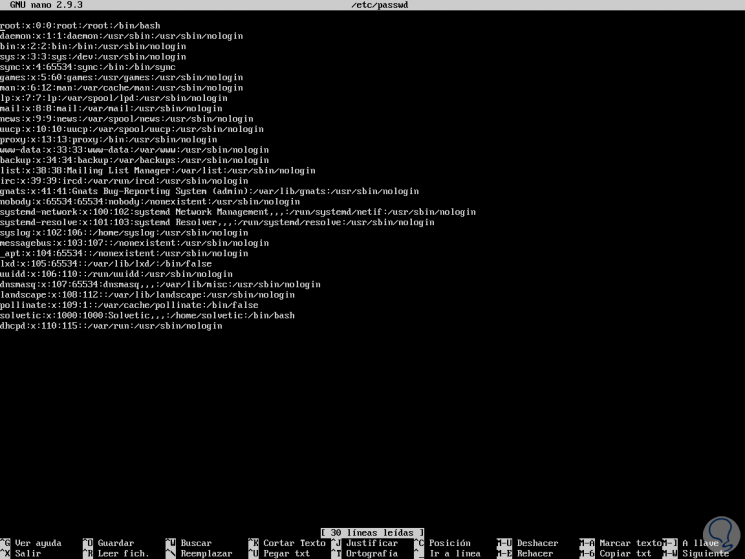Click the 'Rehacer' shortcut label
Screen dimensions: 745x559
coord(535,553)
